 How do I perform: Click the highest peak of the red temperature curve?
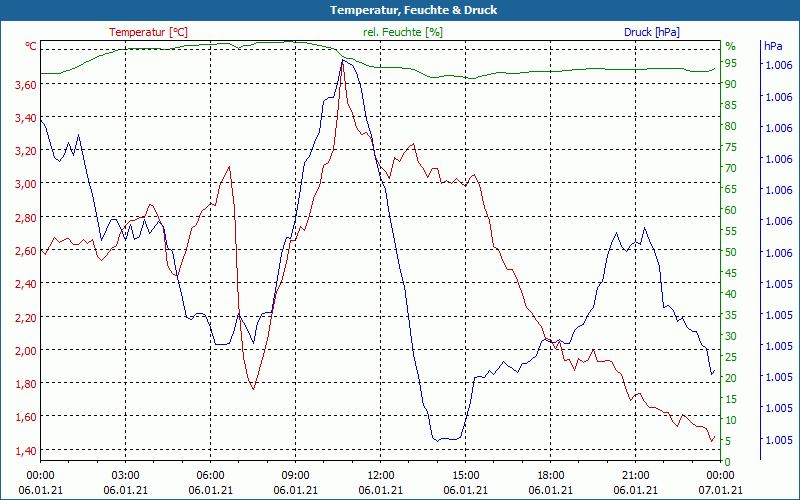click(x=343, y=64)
